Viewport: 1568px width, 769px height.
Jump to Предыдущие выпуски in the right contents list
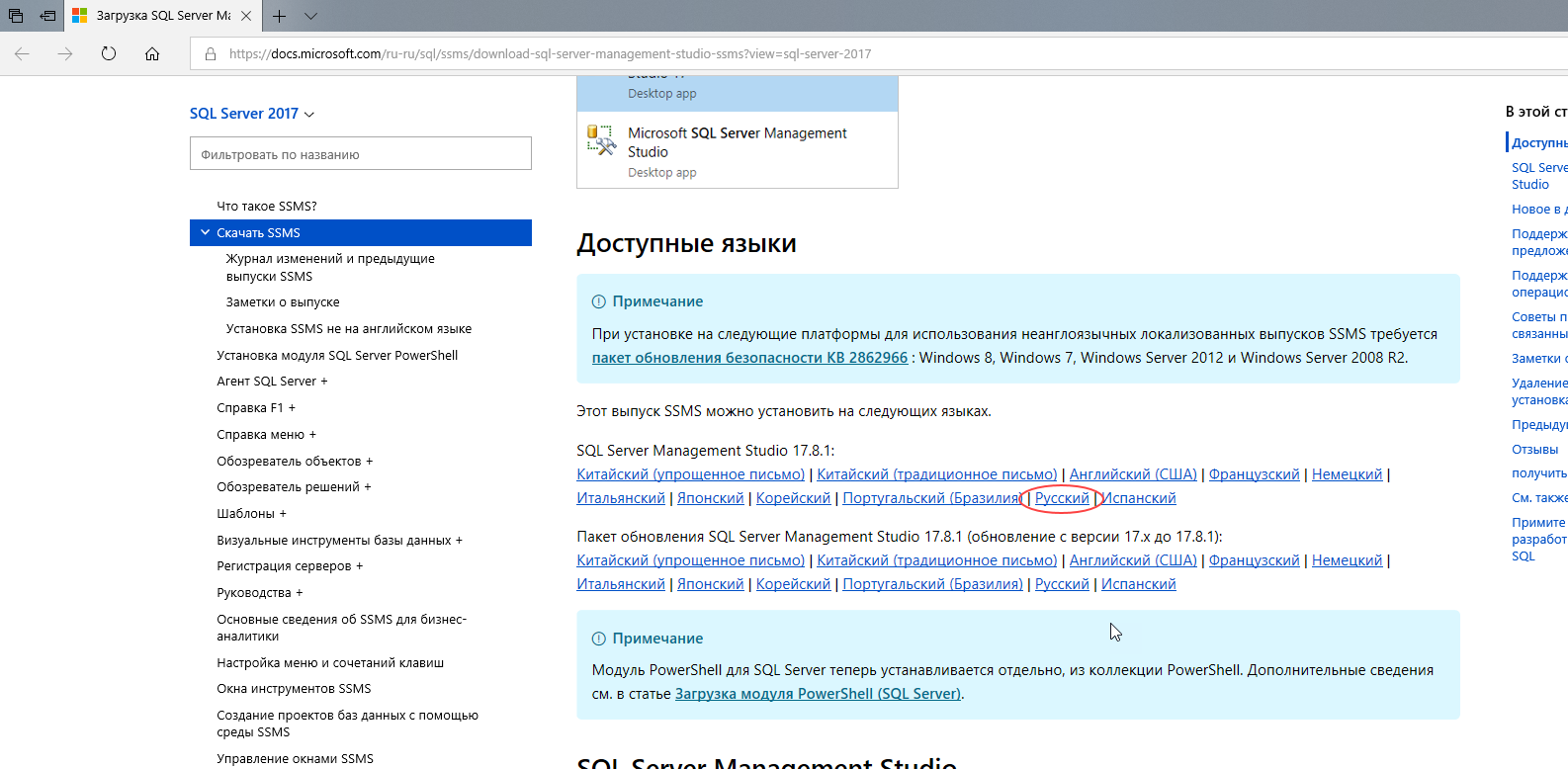coord(1539,424)
